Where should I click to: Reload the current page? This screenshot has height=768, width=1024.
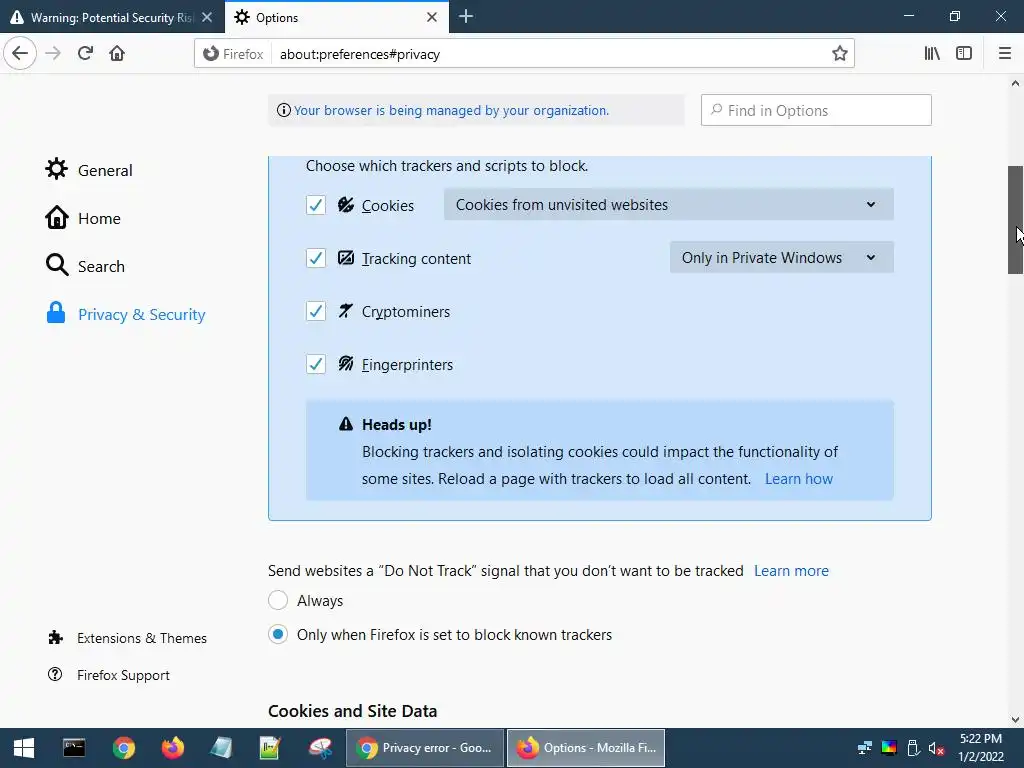point(85,54)
